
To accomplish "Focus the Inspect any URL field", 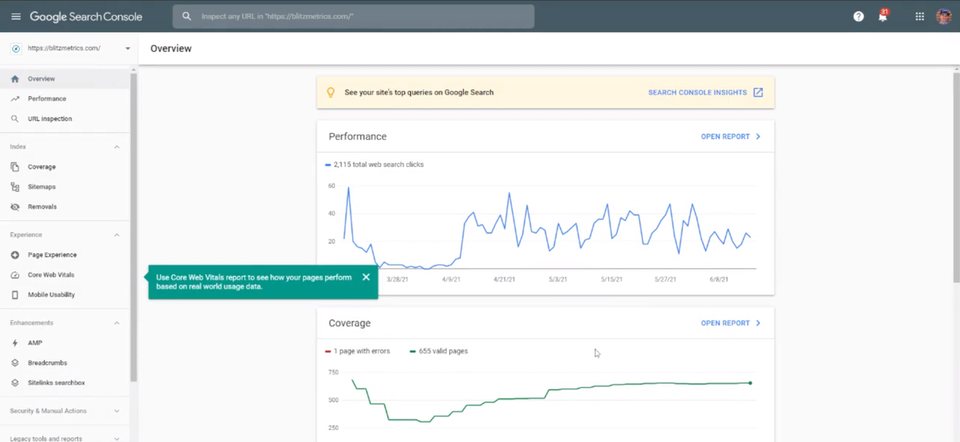I will (353, 17).
